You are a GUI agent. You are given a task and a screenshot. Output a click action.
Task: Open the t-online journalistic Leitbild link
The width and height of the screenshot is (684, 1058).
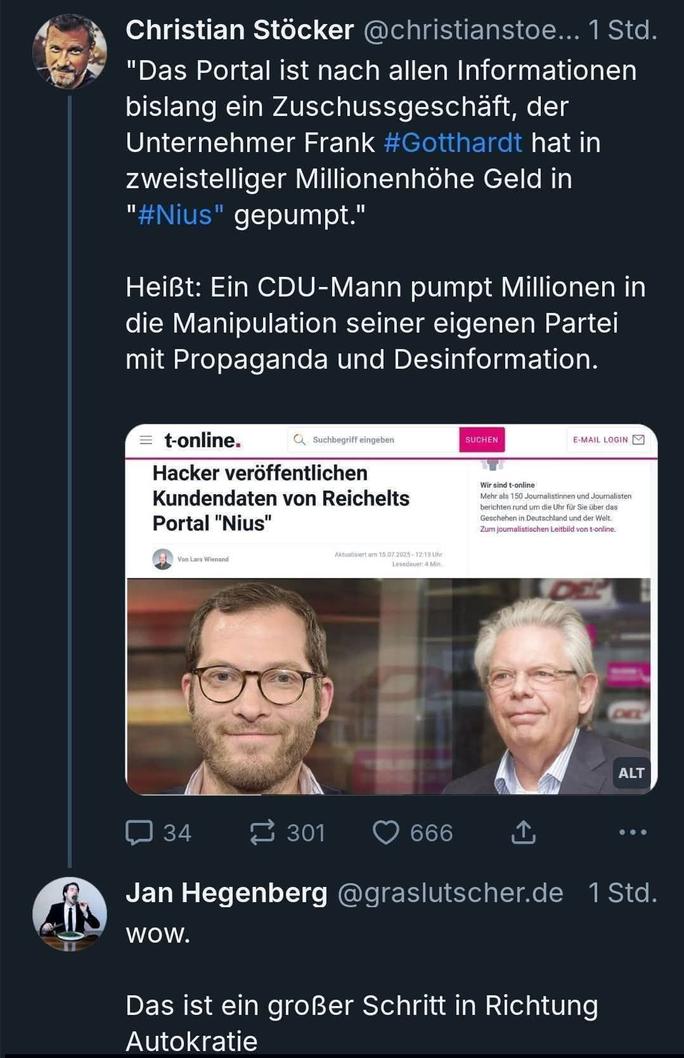(x=548, y=529)
